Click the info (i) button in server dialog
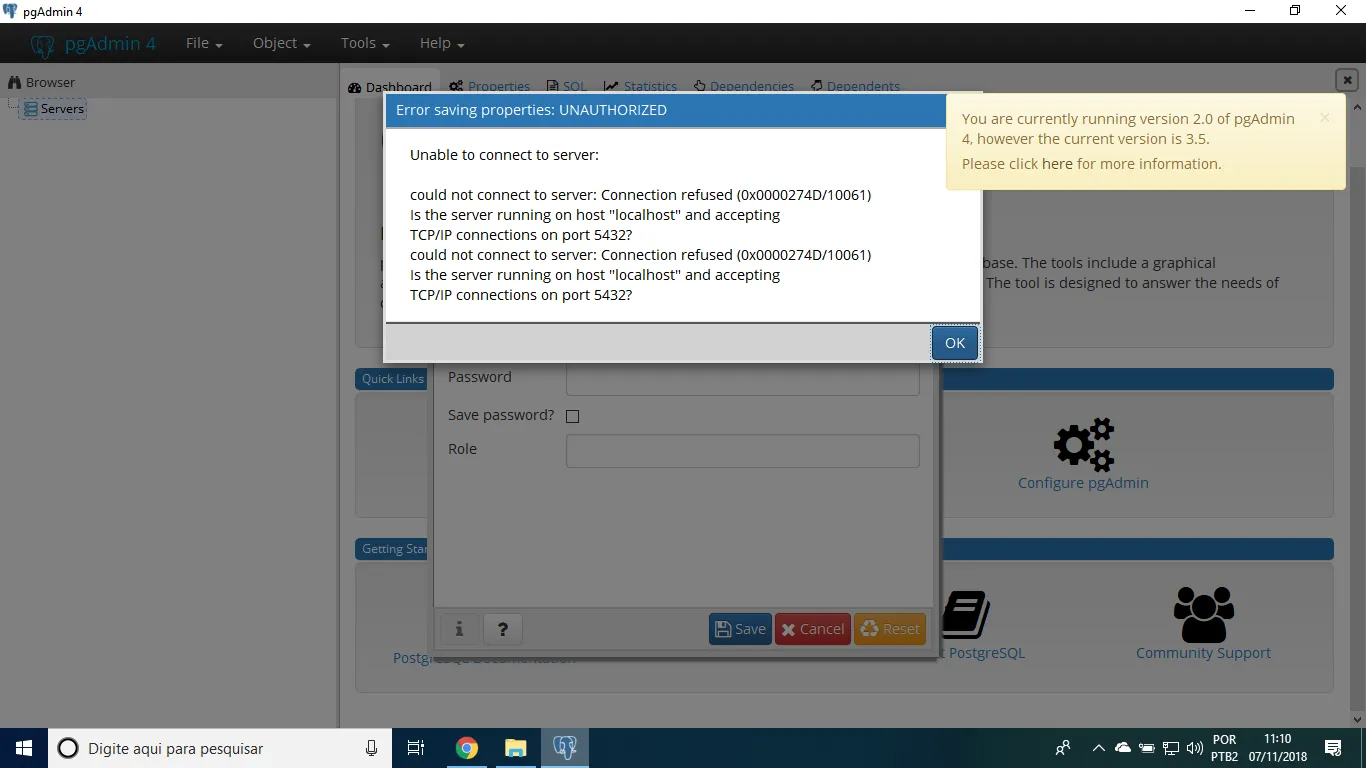The height and width of the screenshot is (768, 1366). tap(459, 629)
